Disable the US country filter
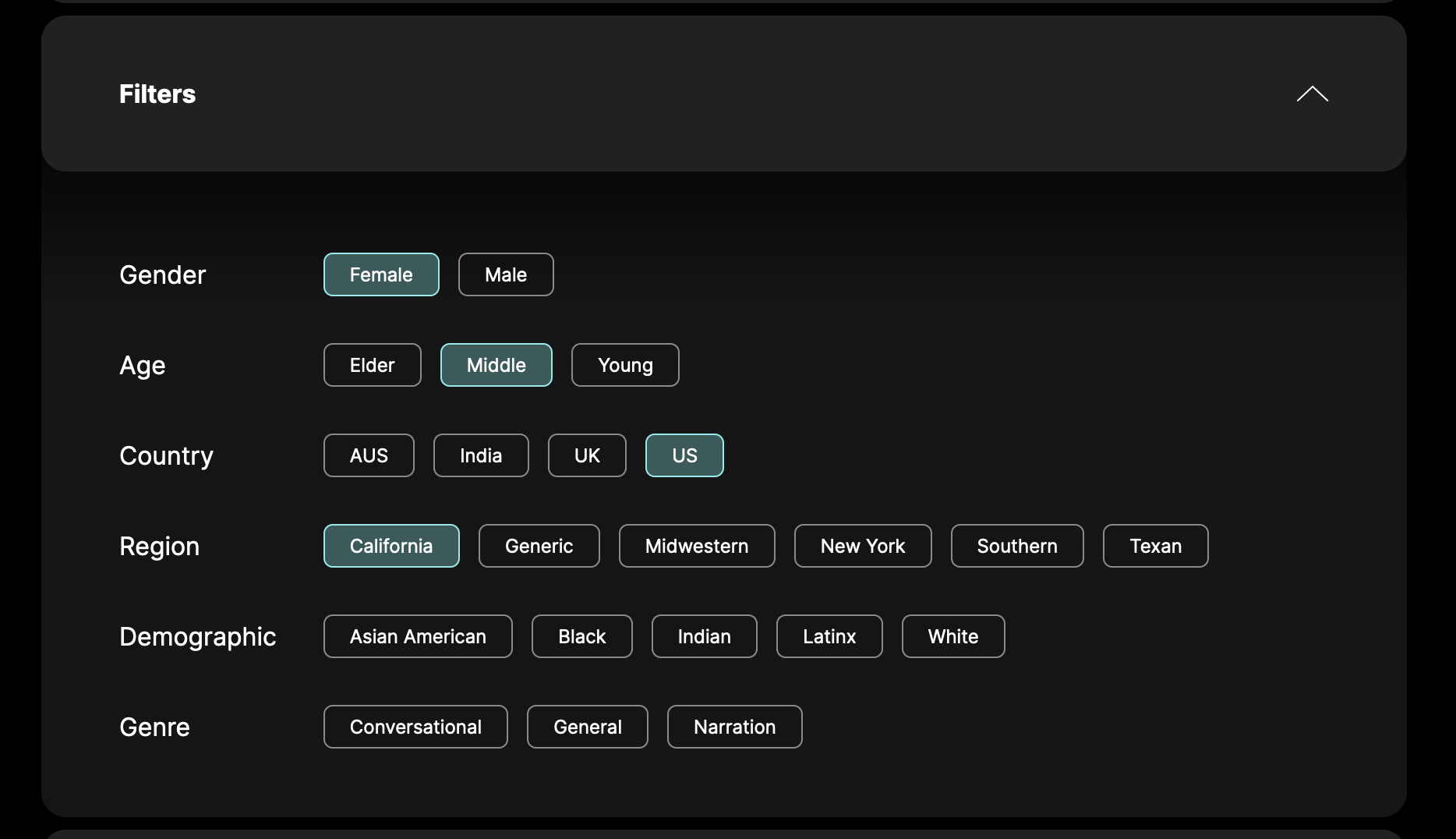 coord(684,455)
